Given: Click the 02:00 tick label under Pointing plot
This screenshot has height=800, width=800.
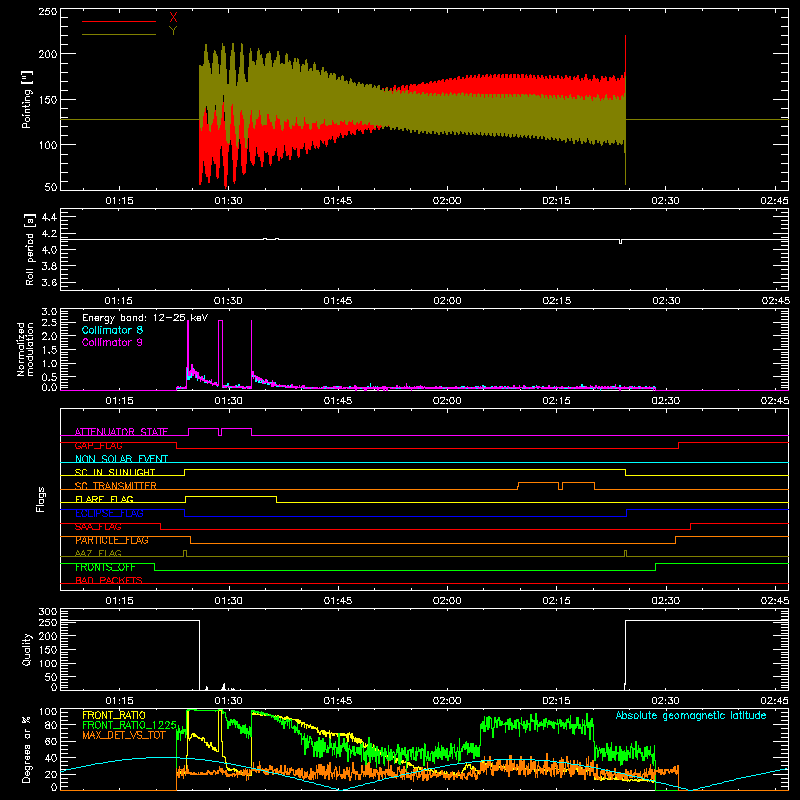Looking at the screenshot, I should pos(447,201).
